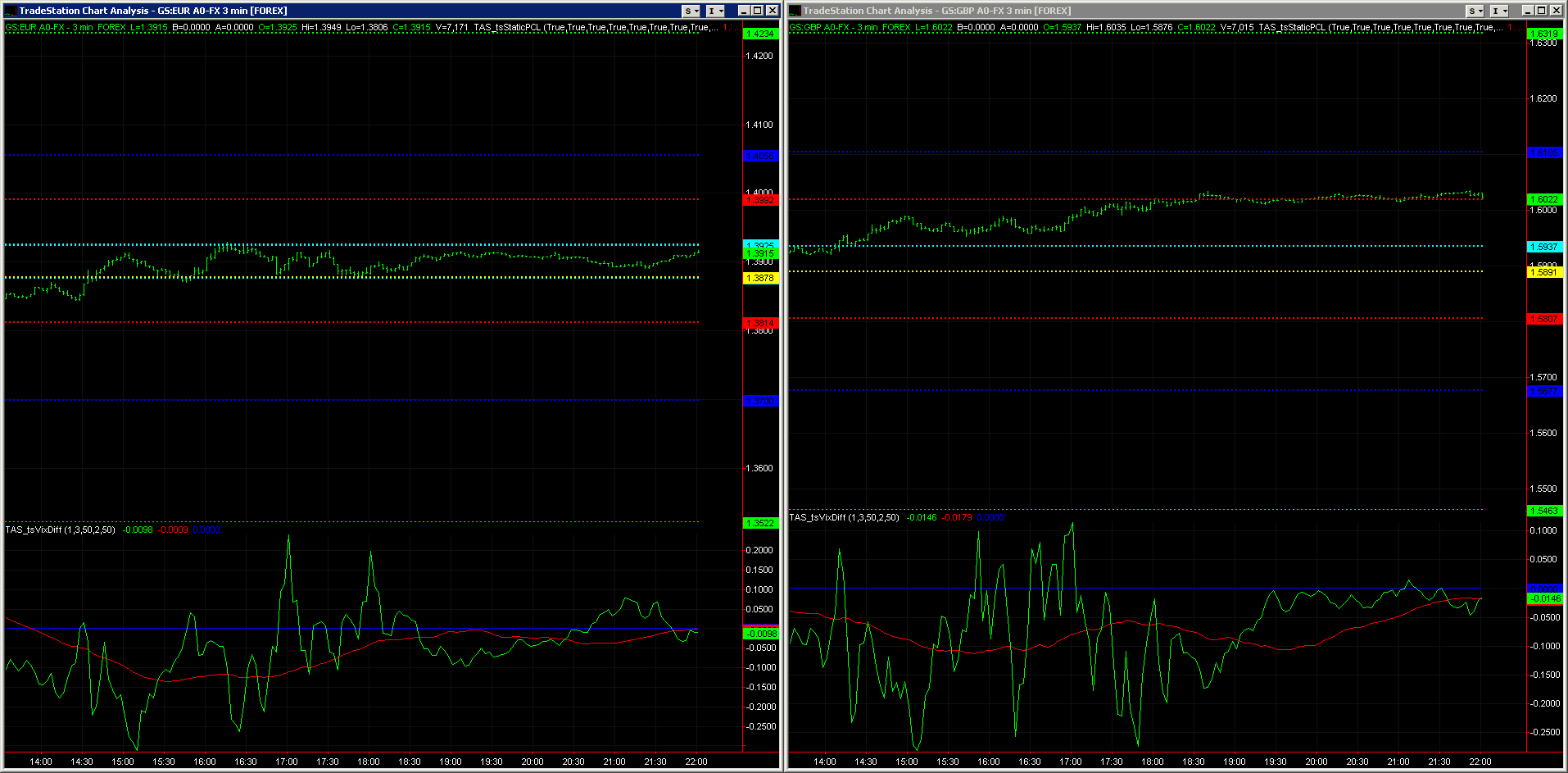Open the I dropdown in the EUR chart window

pyautogui.click(x=715, y=11)
